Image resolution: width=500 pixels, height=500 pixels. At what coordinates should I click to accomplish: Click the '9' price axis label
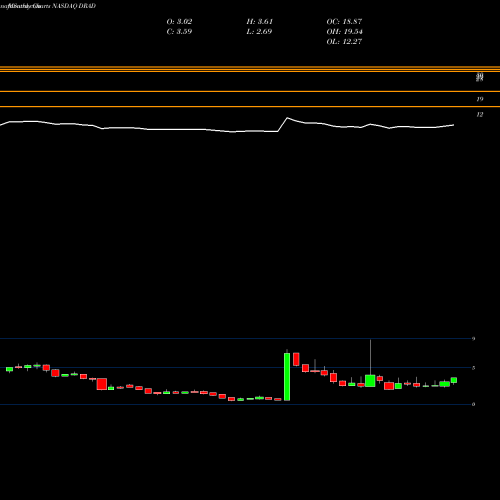pos(473,339)
